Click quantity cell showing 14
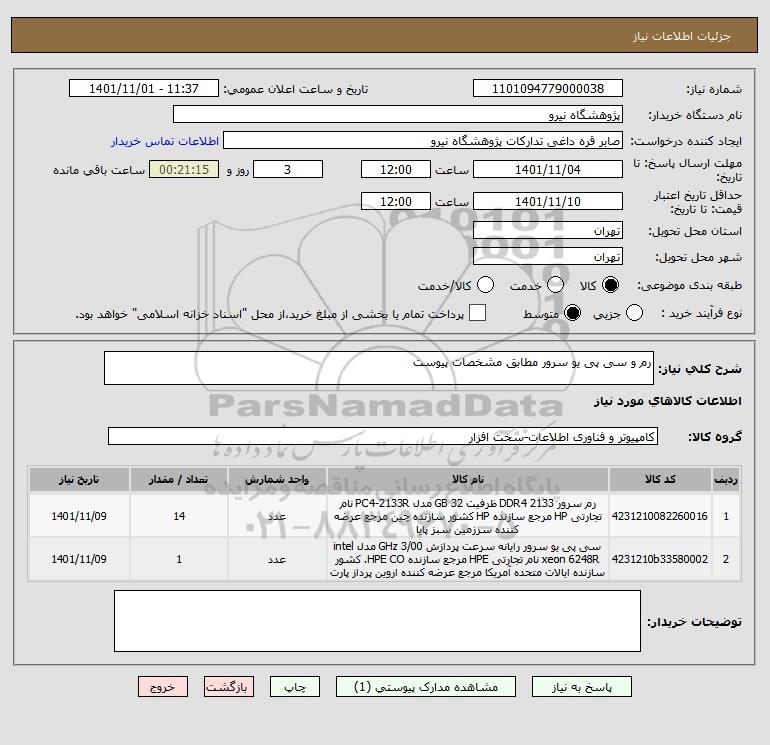The height and width of the screenshot is (745, 770). point(179,516)
